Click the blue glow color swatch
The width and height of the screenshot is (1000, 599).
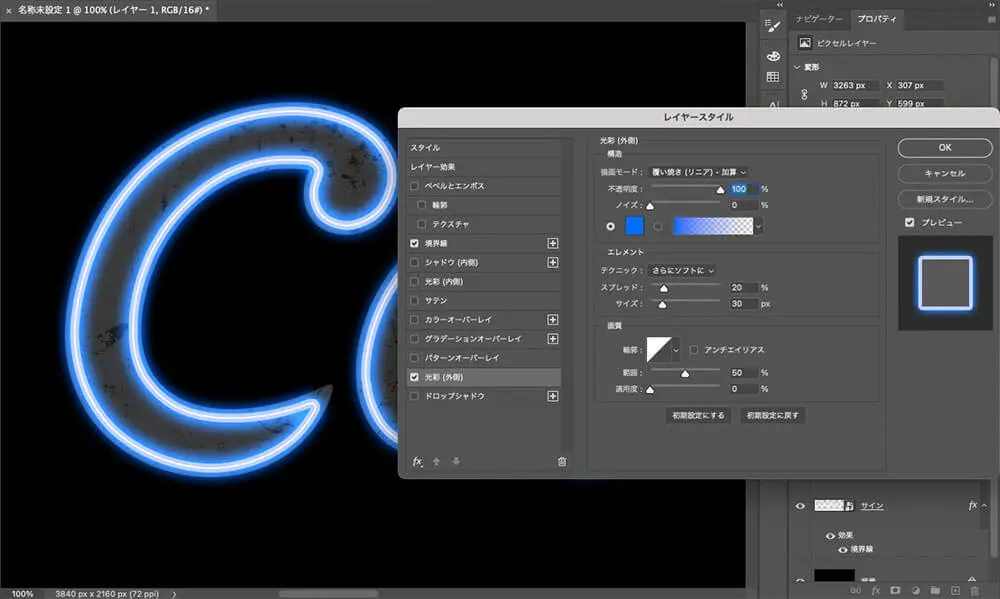pos(636,226)
